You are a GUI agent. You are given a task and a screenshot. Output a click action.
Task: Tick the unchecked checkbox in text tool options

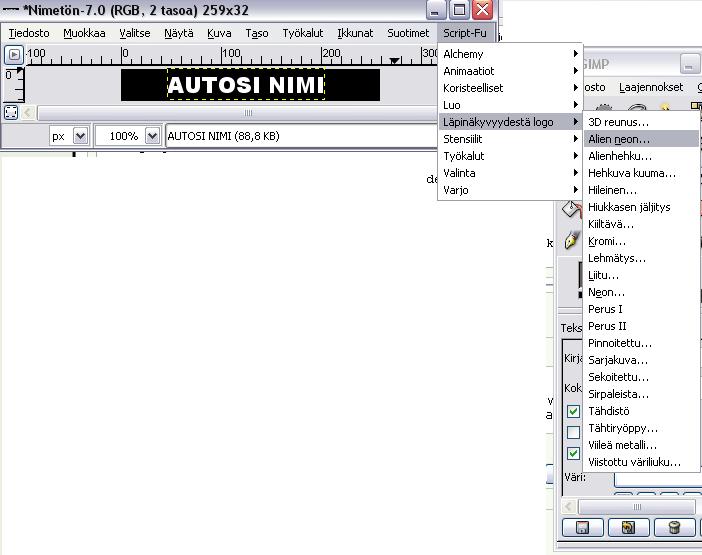click(574, 432)
